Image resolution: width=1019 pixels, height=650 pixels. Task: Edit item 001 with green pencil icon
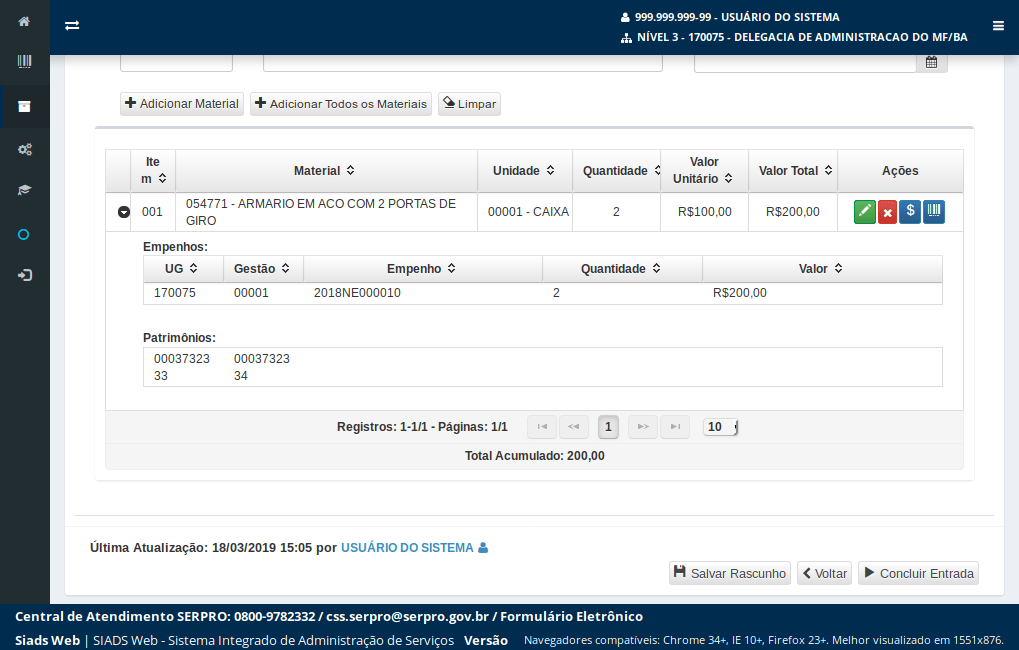[x=864, y=212]
